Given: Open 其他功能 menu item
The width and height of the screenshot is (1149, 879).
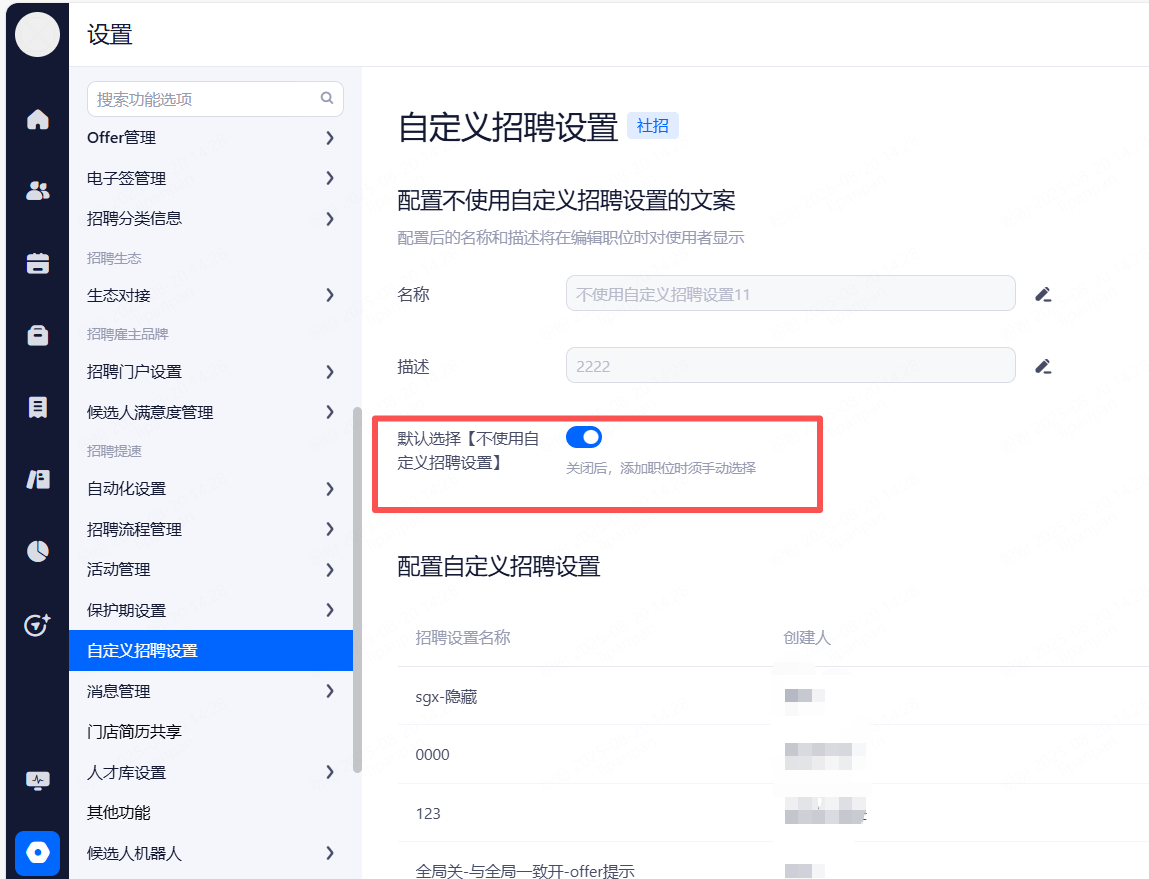Looking at the screenshot, I should coord(119,813).
